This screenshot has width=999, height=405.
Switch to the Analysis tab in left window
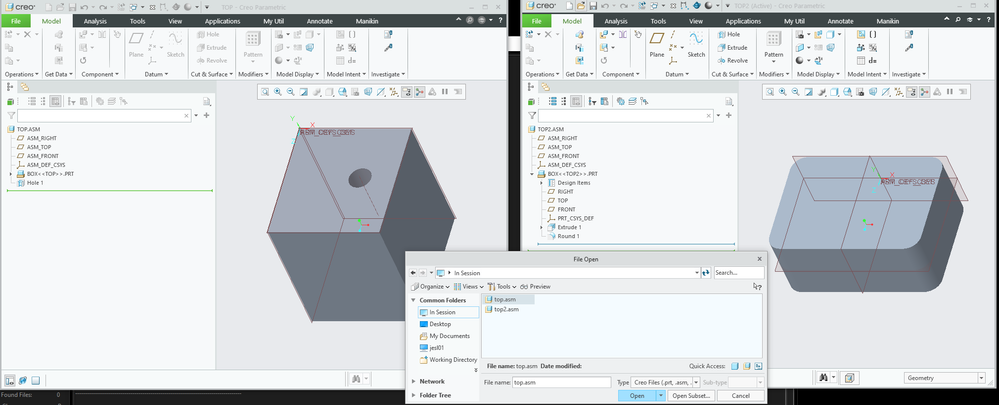coord(95,20)
